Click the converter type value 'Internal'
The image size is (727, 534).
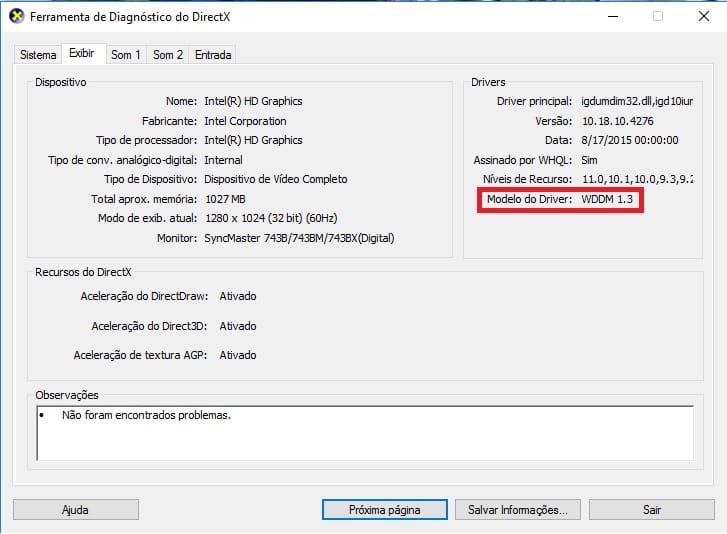223,160
